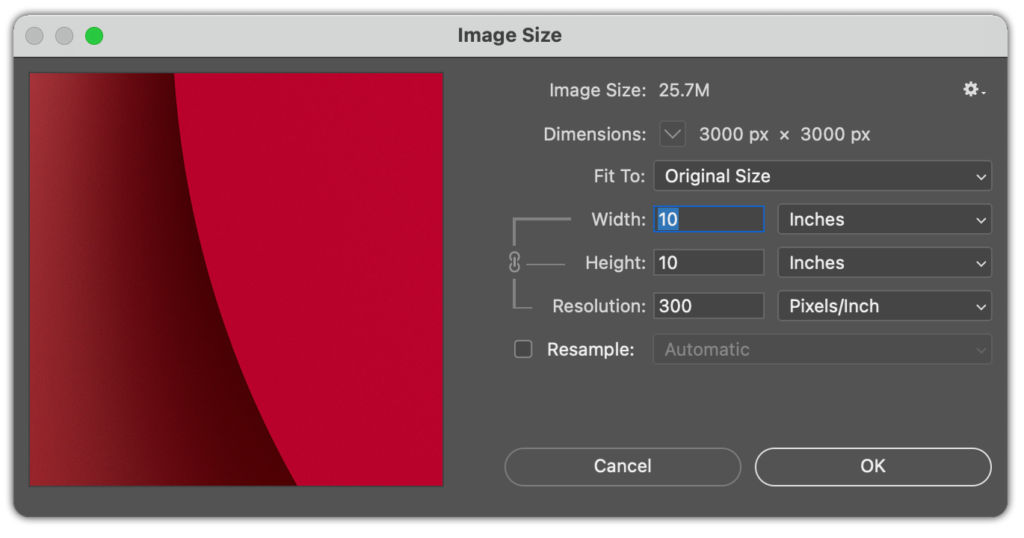Viewport: 1024px width, 538px height.
Task: Click the disabled Automatic resample dropdown
Action: [x=822, y=349]
